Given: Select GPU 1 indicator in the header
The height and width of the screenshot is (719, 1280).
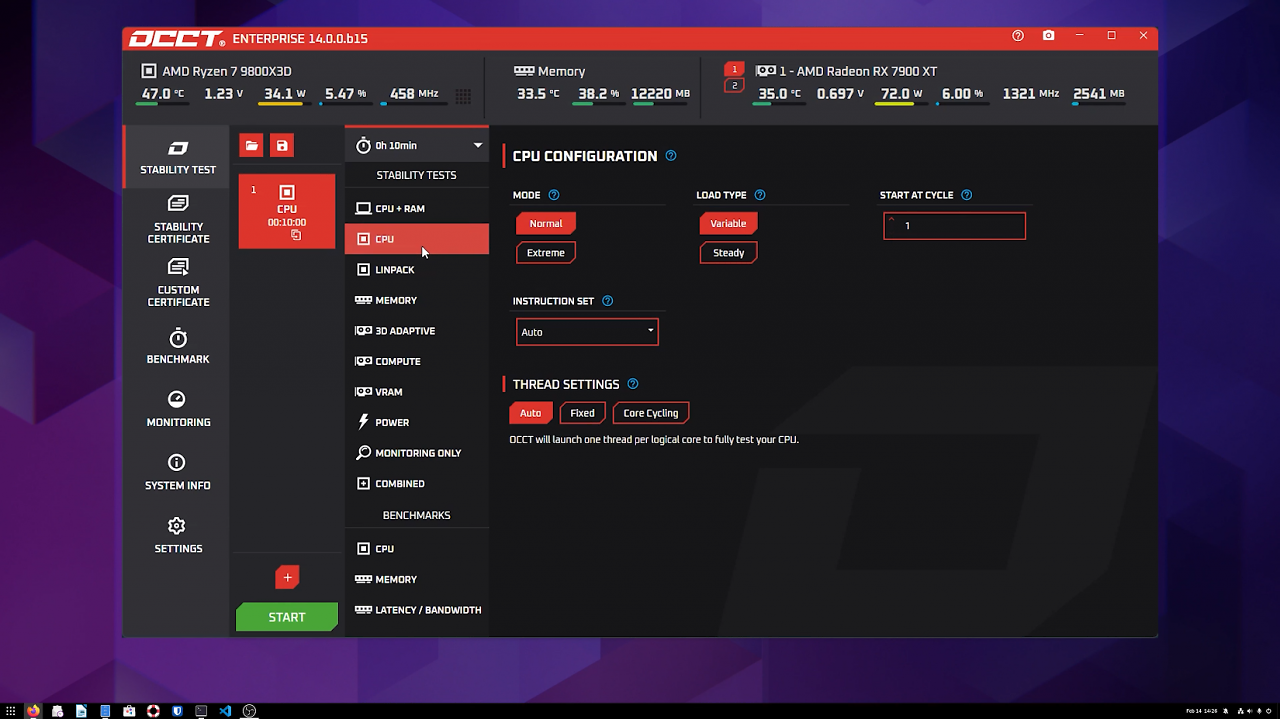Looking at the screenshot, I should (735, 69).
